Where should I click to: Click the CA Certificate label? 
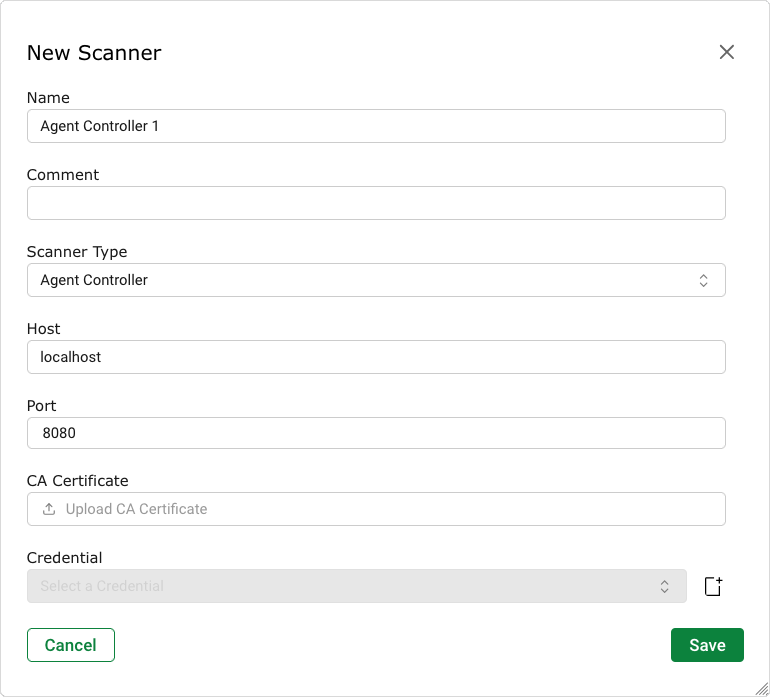point(77,481)
